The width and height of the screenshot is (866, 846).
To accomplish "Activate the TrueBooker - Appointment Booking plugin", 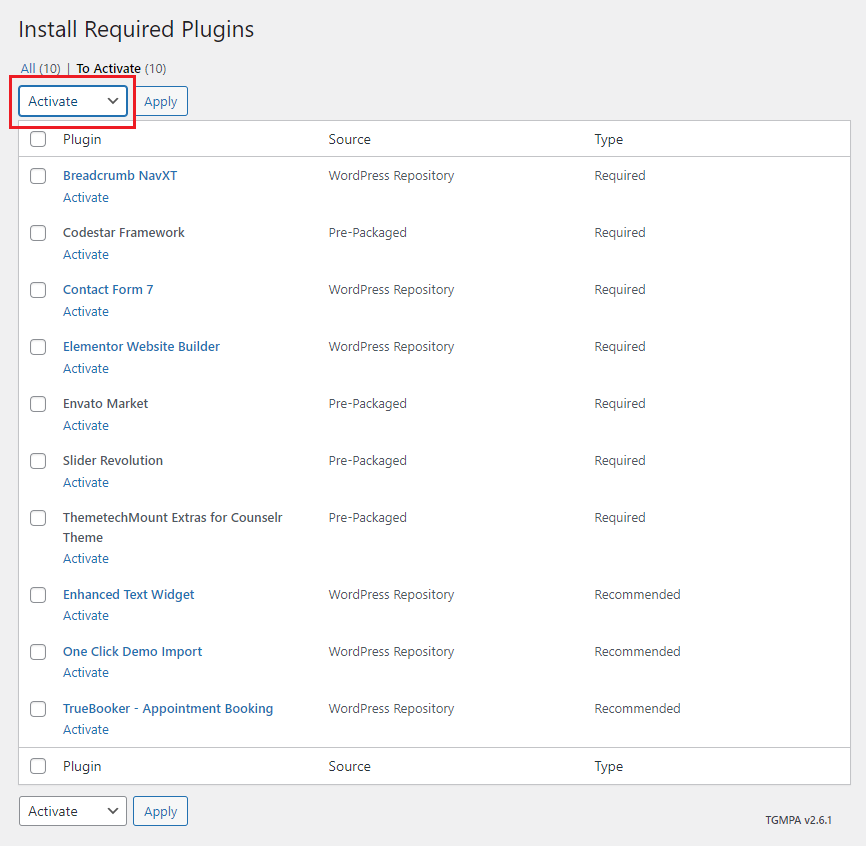I will click(86, 729).
